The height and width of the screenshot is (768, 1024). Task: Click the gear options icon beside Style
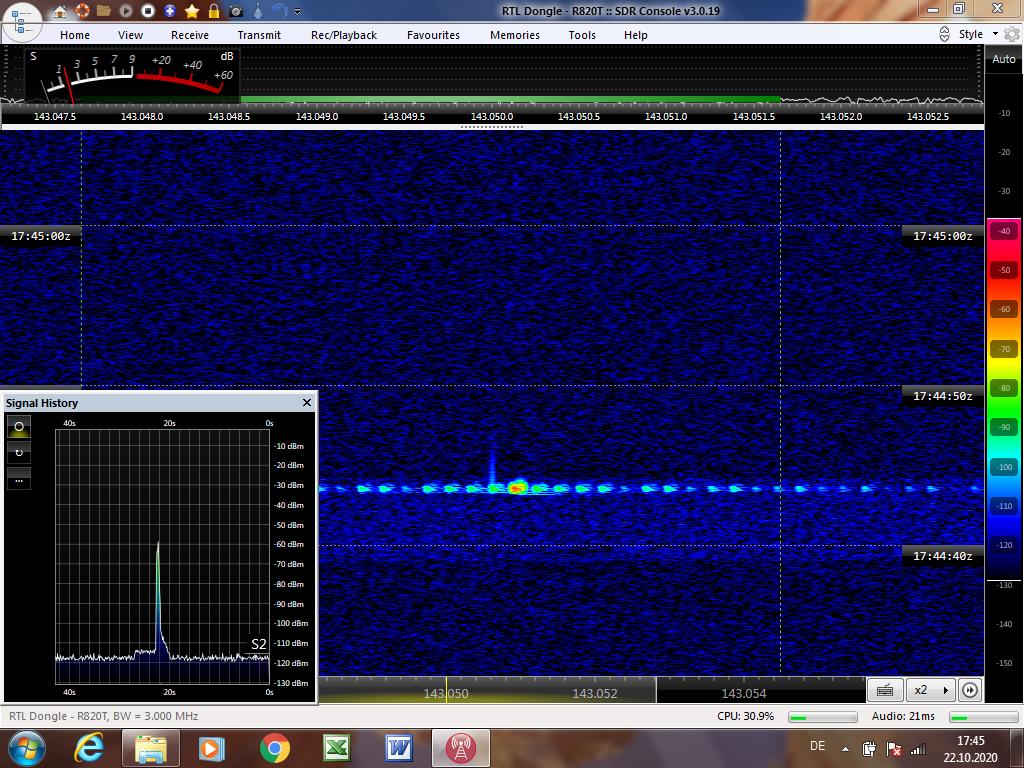[x=1012, y=34]
